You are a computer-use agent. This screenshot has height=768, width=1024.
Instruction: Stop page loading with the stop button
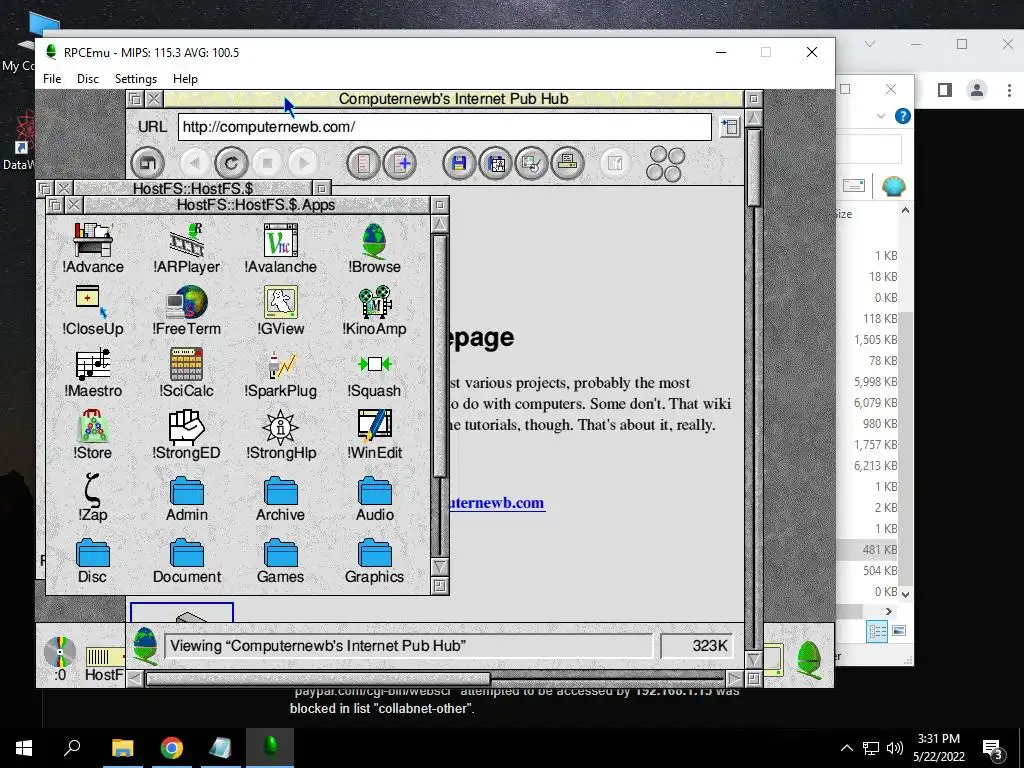point(266,163)
